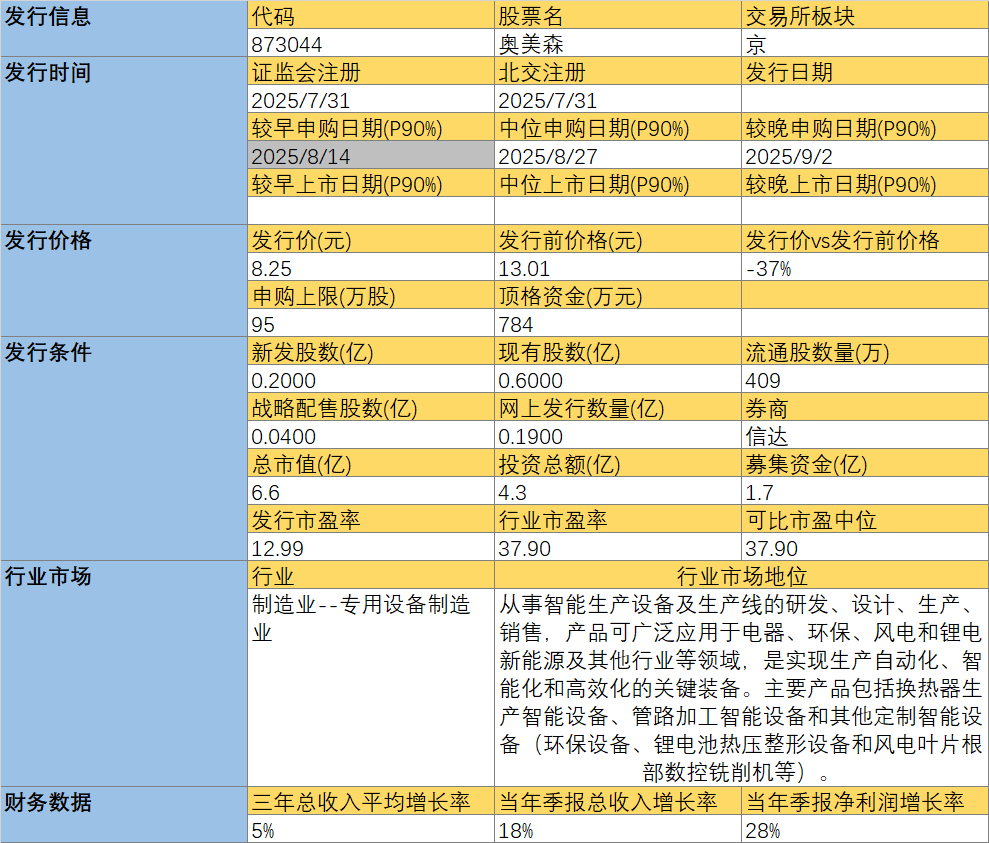Select the 募集资金(亿) header

click(x=865, y=463)
